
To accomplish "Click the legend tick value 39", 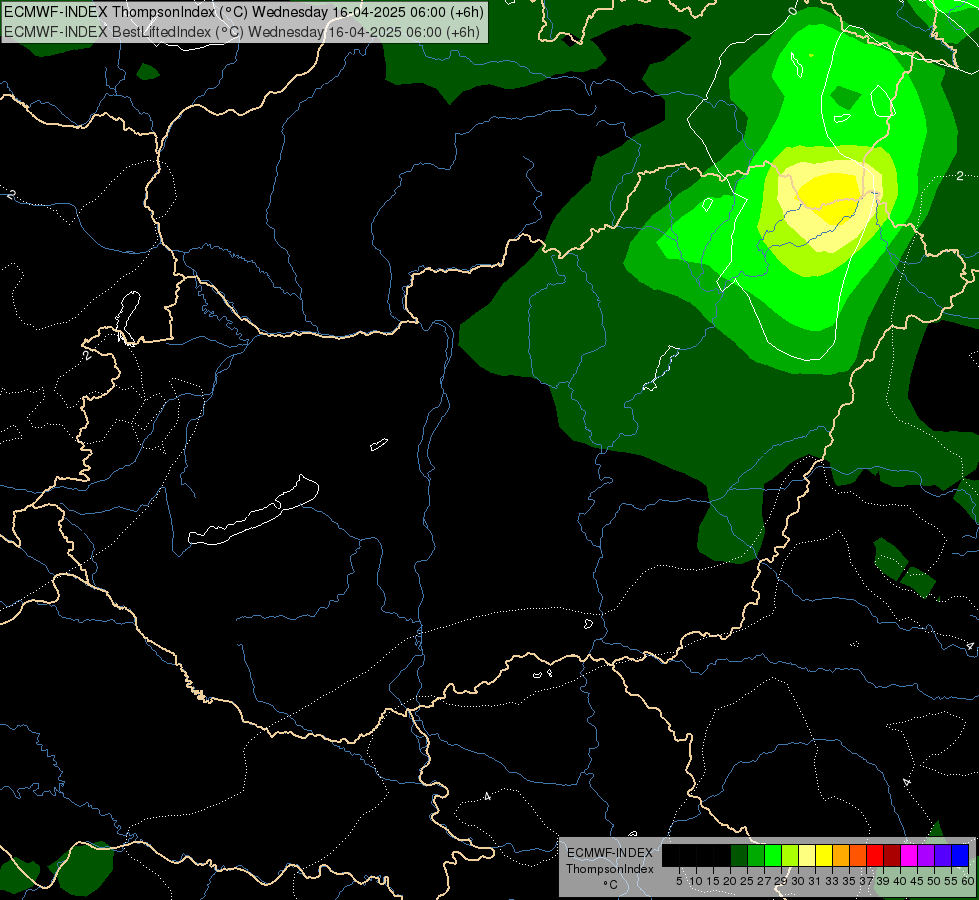I will coord(883,881).
